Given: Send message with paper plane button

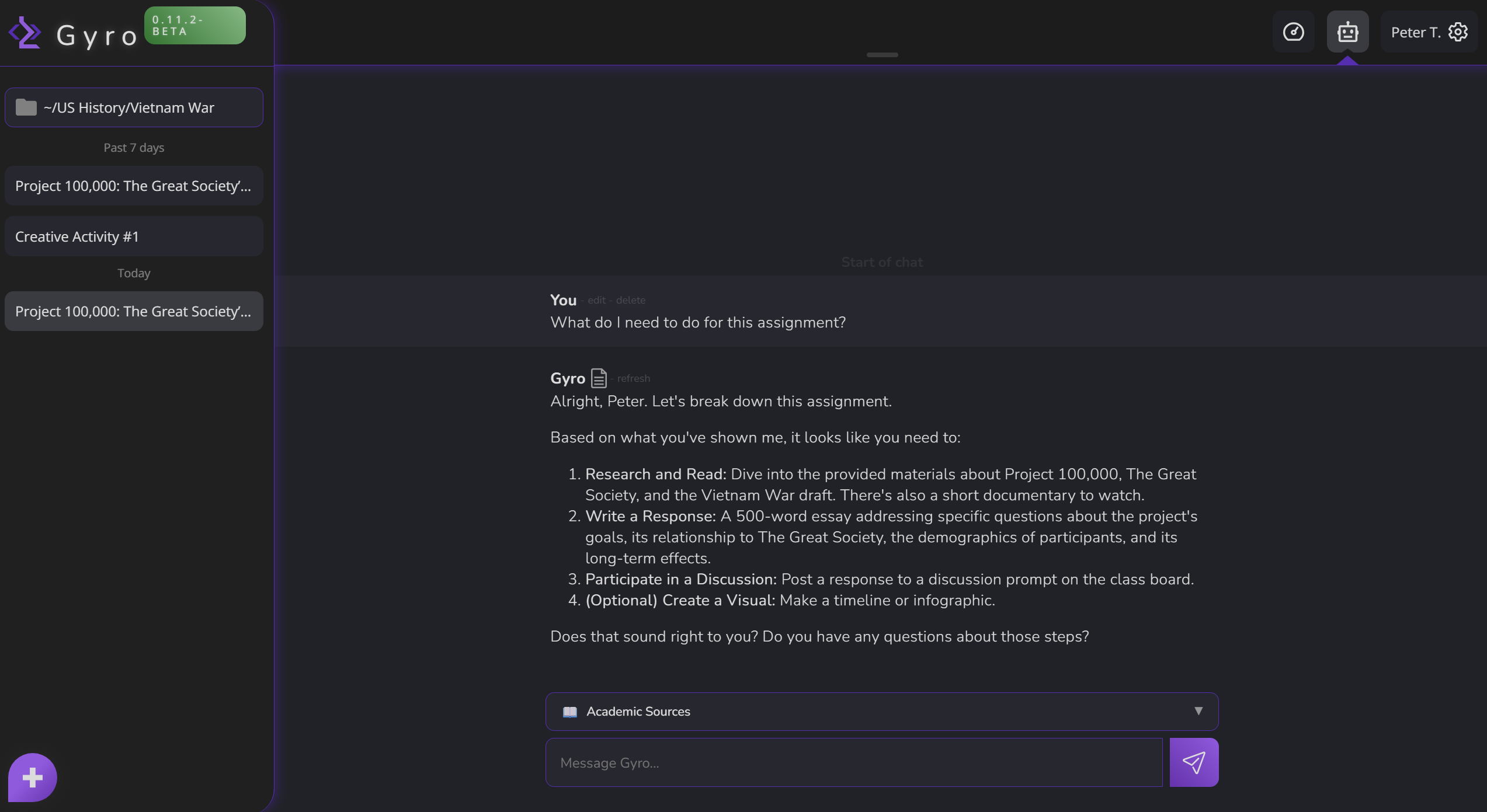Looking at the screenshot, I should [x=1193, y=762].
